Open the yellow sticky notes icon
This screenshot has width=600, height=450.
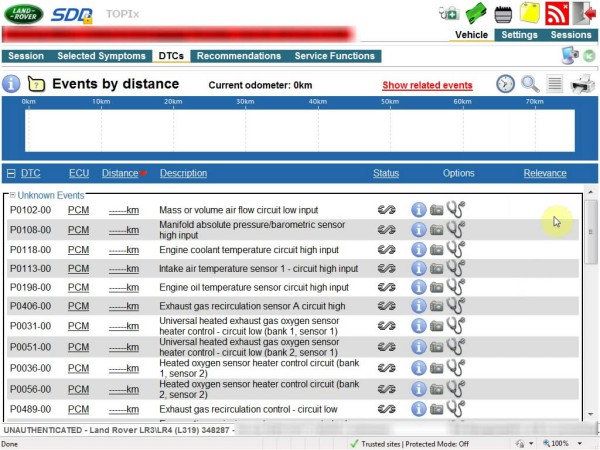530,13
